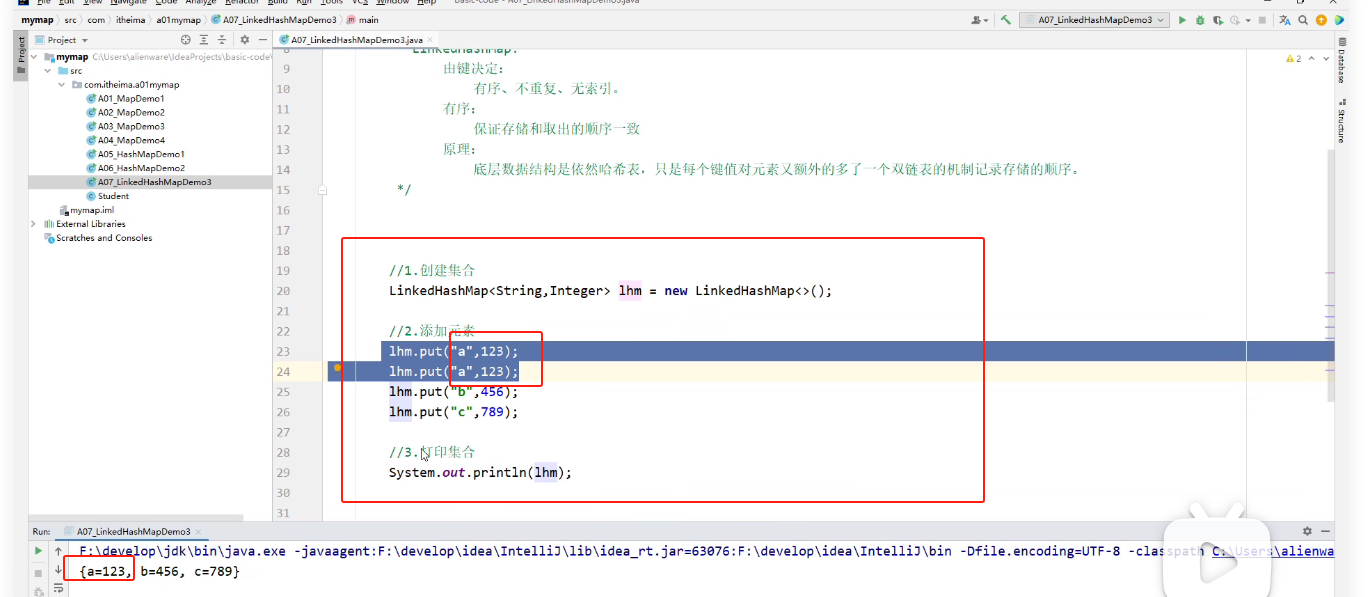
Task: Rerun the program from the Run panel
Action: (x=38, y=551)
